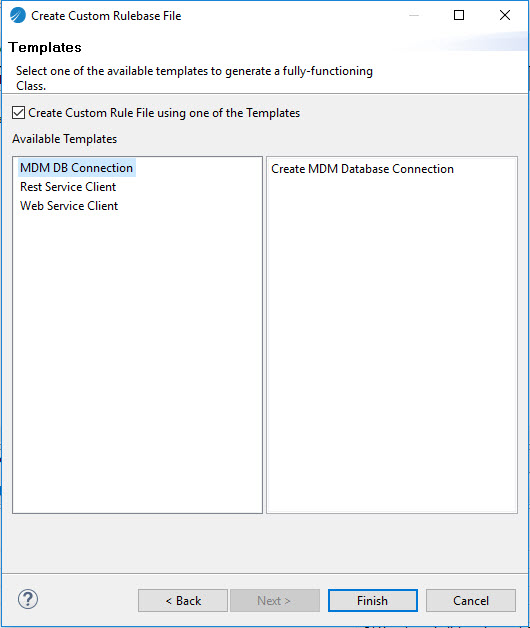
Task: Complete the wizard with Finish
Action: (373, 600)
